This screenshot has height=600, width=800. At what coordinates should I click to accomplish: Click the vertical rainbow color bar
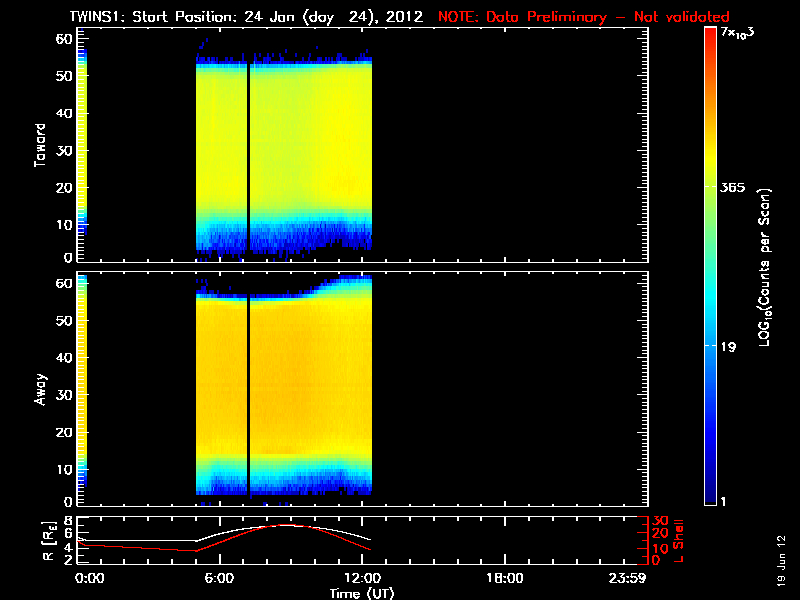[711, 266]
